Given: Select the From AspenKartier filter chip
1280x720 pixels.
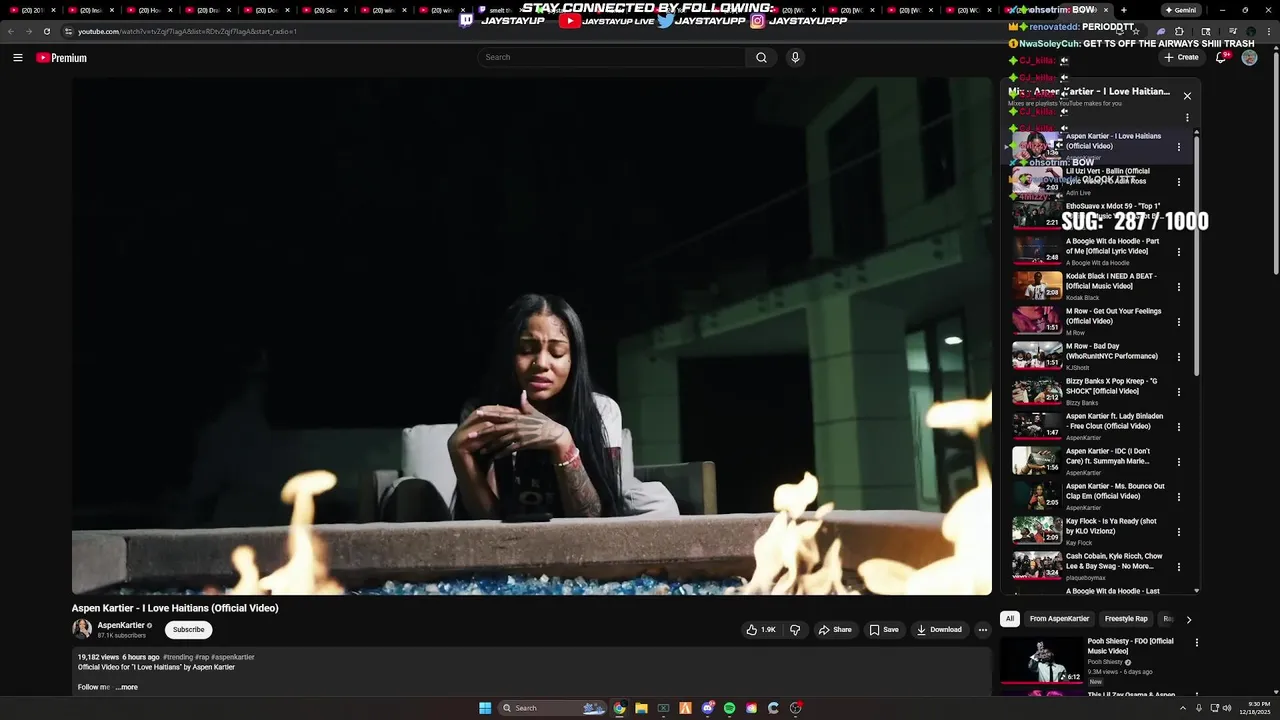Looking at the screenshot, I should 1059,619.
